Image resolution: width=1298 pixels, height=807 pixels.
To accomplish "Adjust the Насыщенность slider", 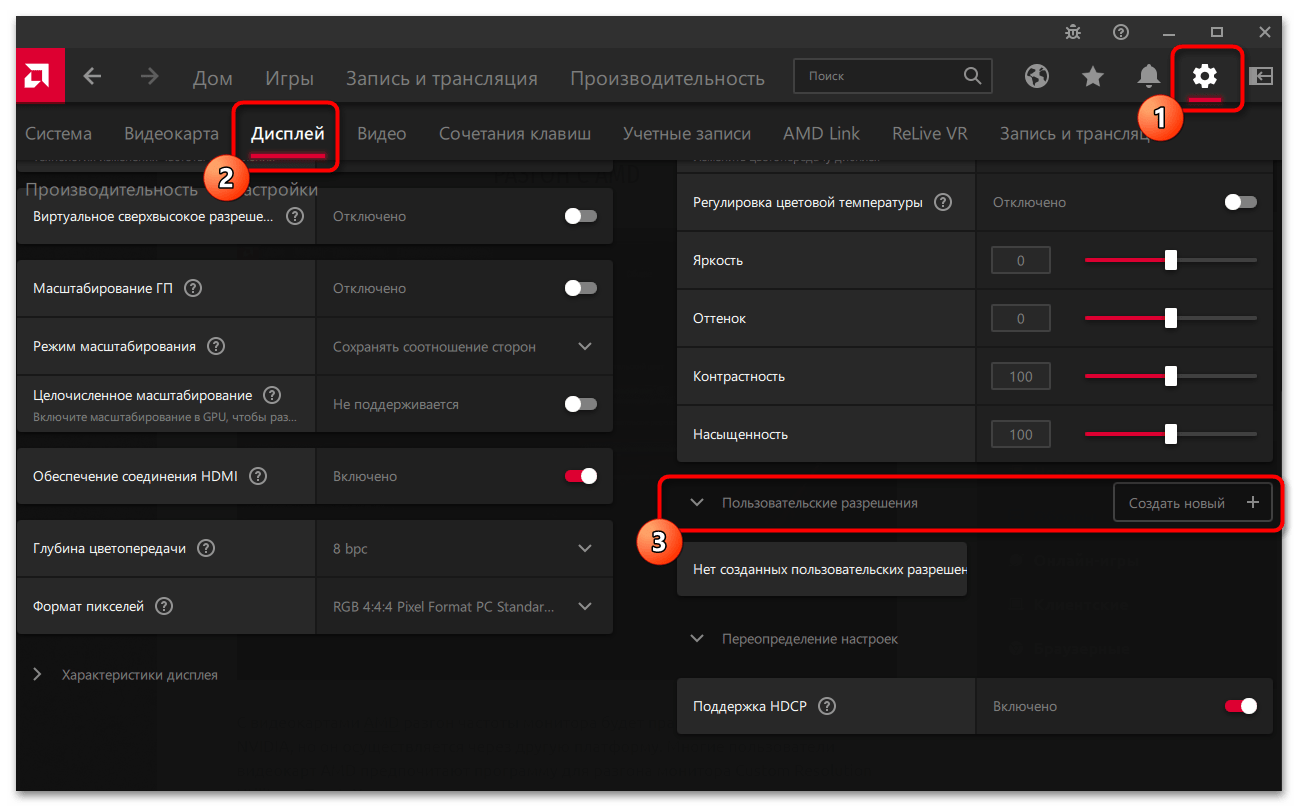I will click(1171, 435).
